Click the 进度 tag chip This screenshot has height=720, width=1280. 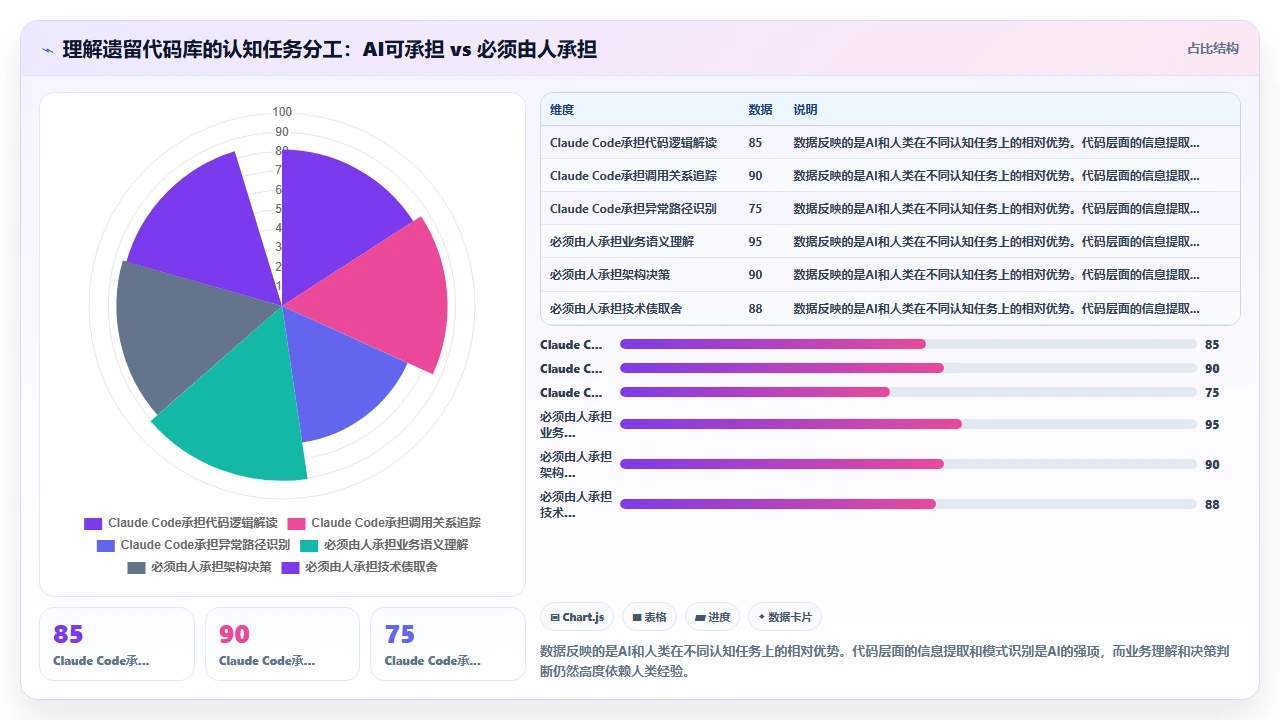pyautogui.click(x=713, y=617)
